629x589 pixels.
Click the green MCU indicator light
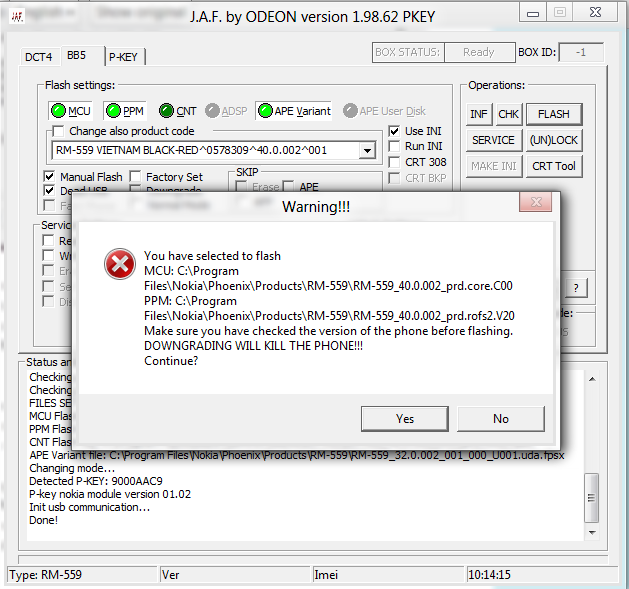point(59,111)
